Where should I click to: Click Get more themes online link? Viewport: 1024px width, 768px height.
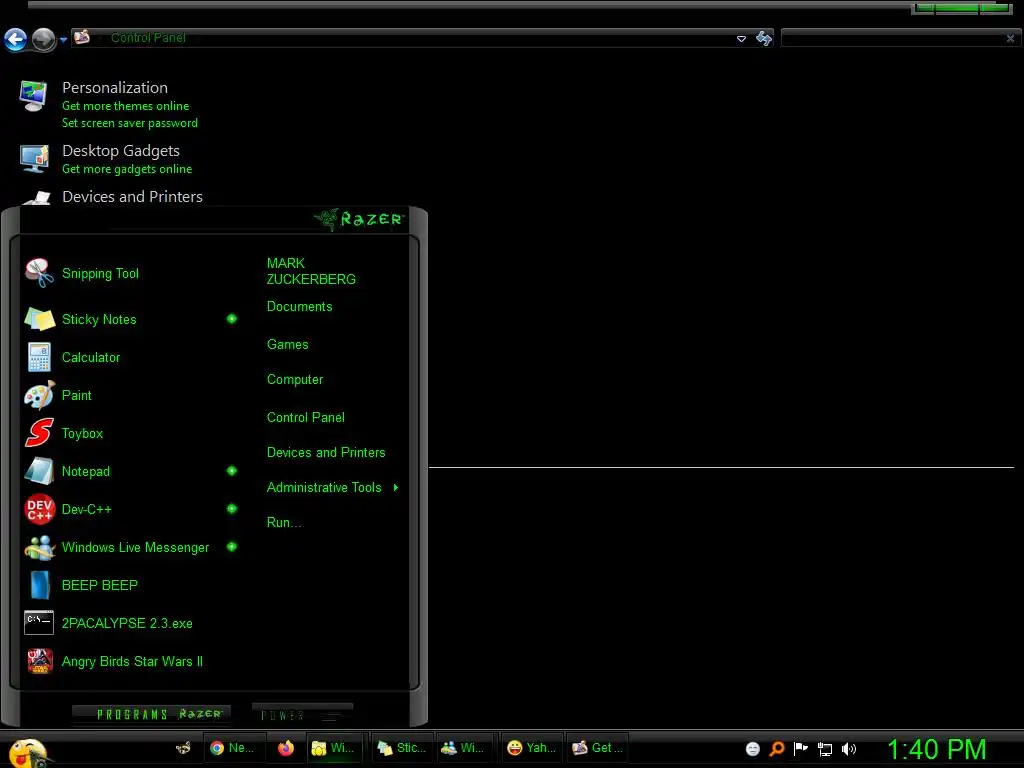[x=125, y=106]
